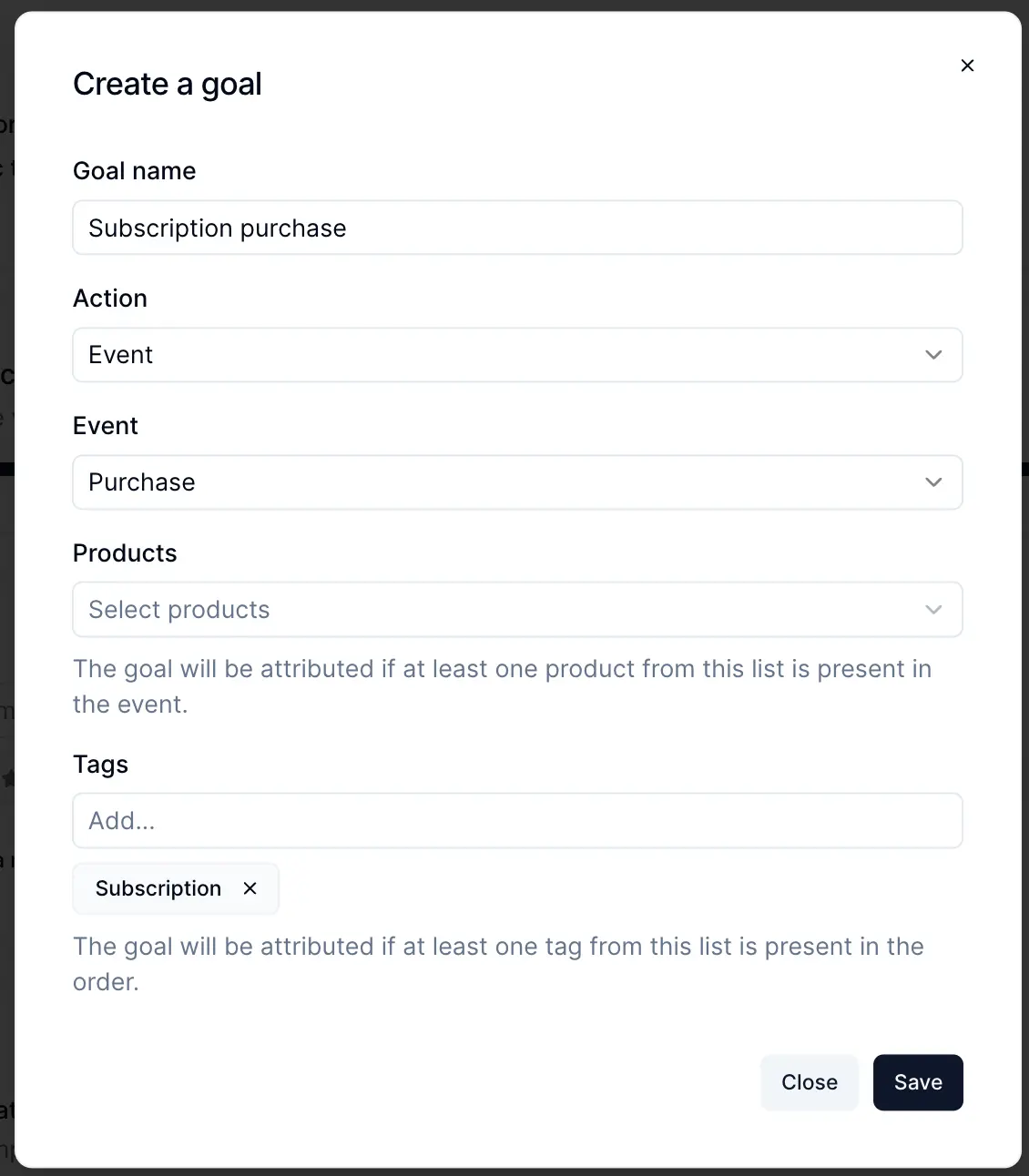Click the Create a goal heading
The width and height of the screenshot is (1029, 1176).
(x=168, y=83)
